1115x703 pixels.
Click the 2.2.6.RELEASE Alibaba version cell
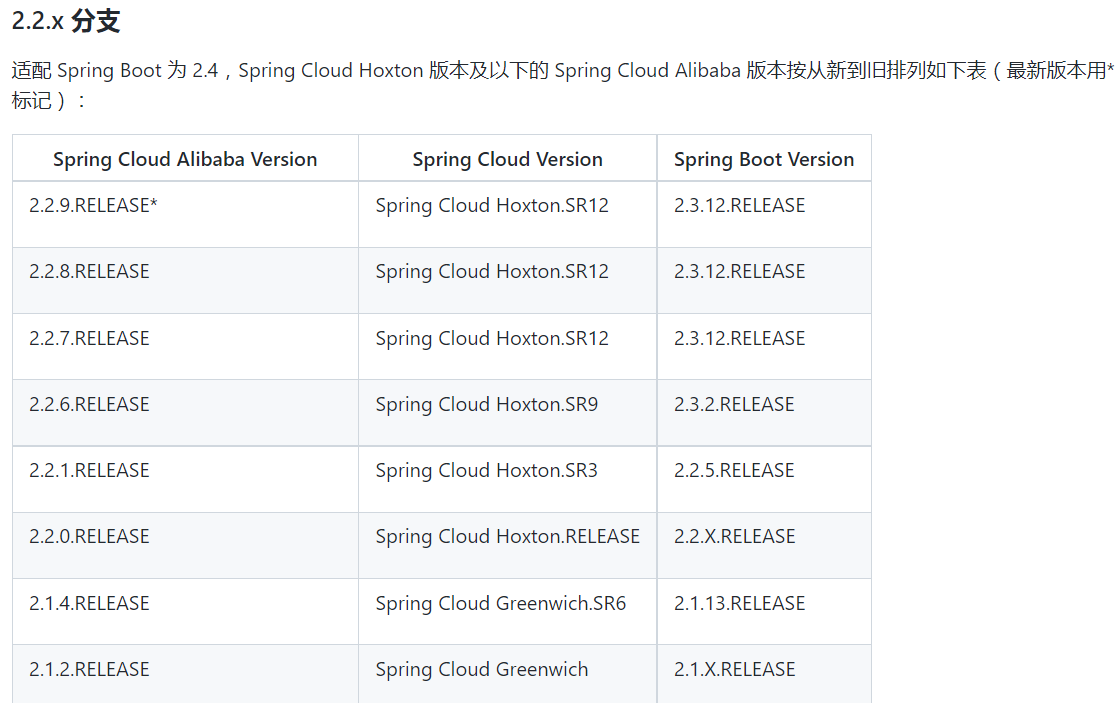tap(89, 405)
